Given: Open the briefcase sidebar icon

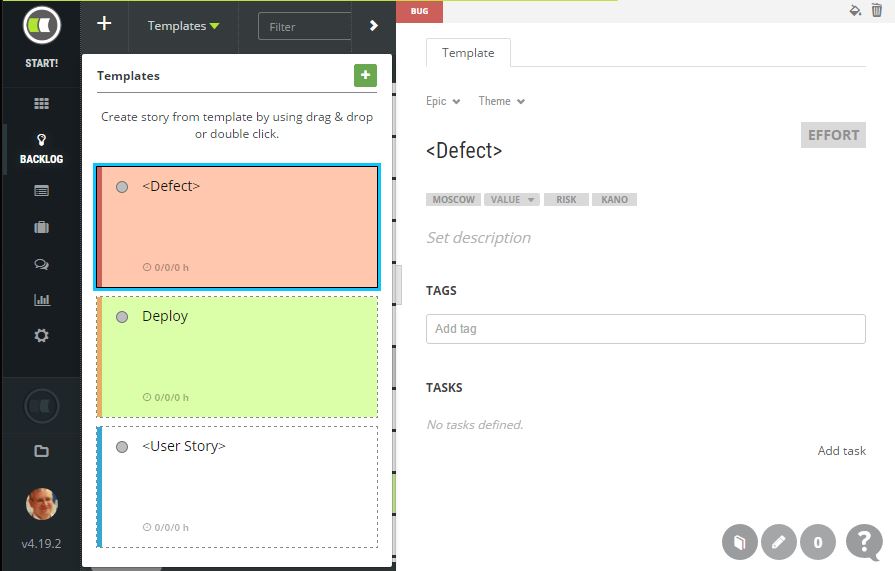Looking at the screenshot, I should click(42, 227).
